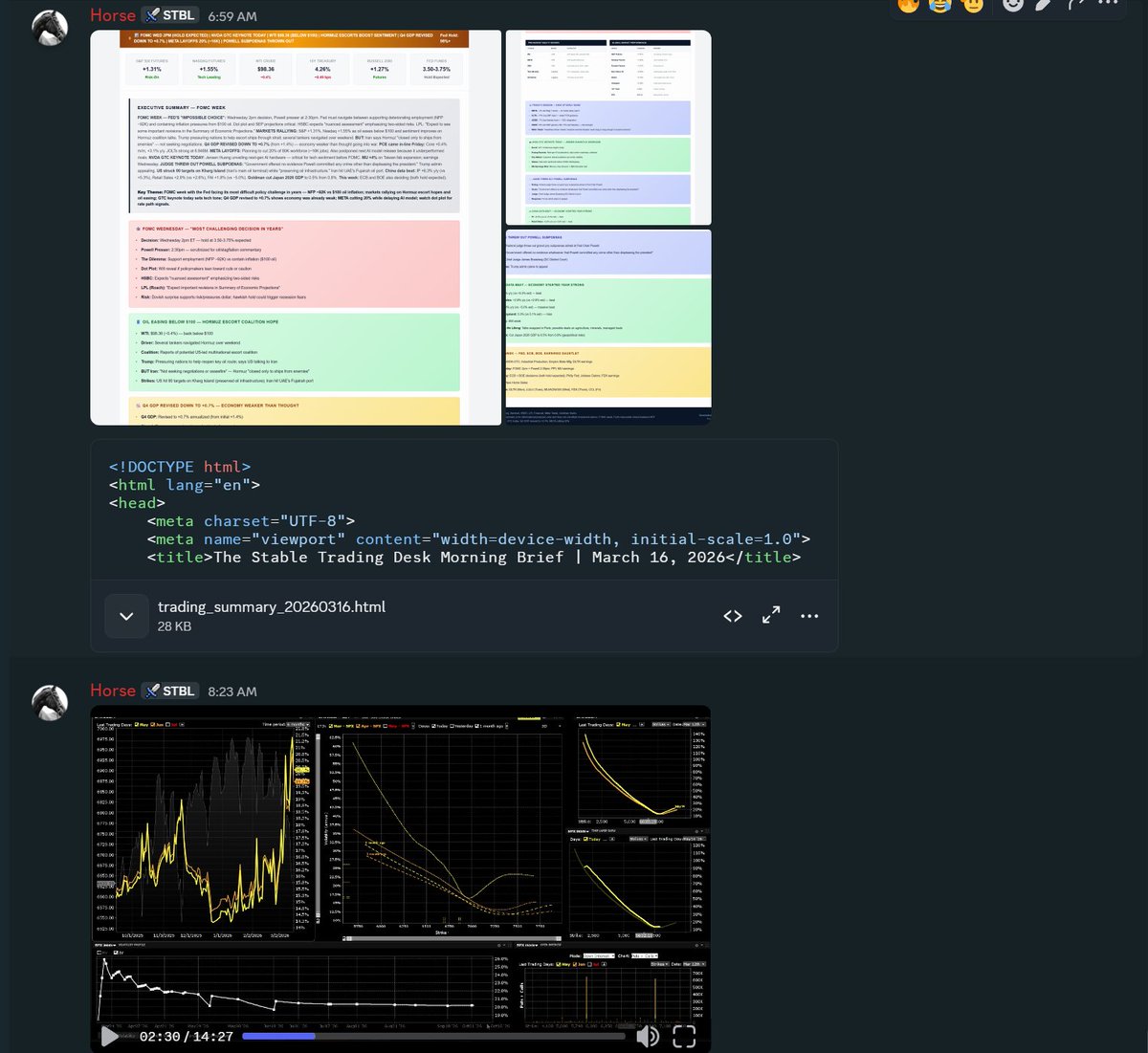
Task: Open Horse's avatar on the 8:23 AM message
Action: (x=50, y=703)
